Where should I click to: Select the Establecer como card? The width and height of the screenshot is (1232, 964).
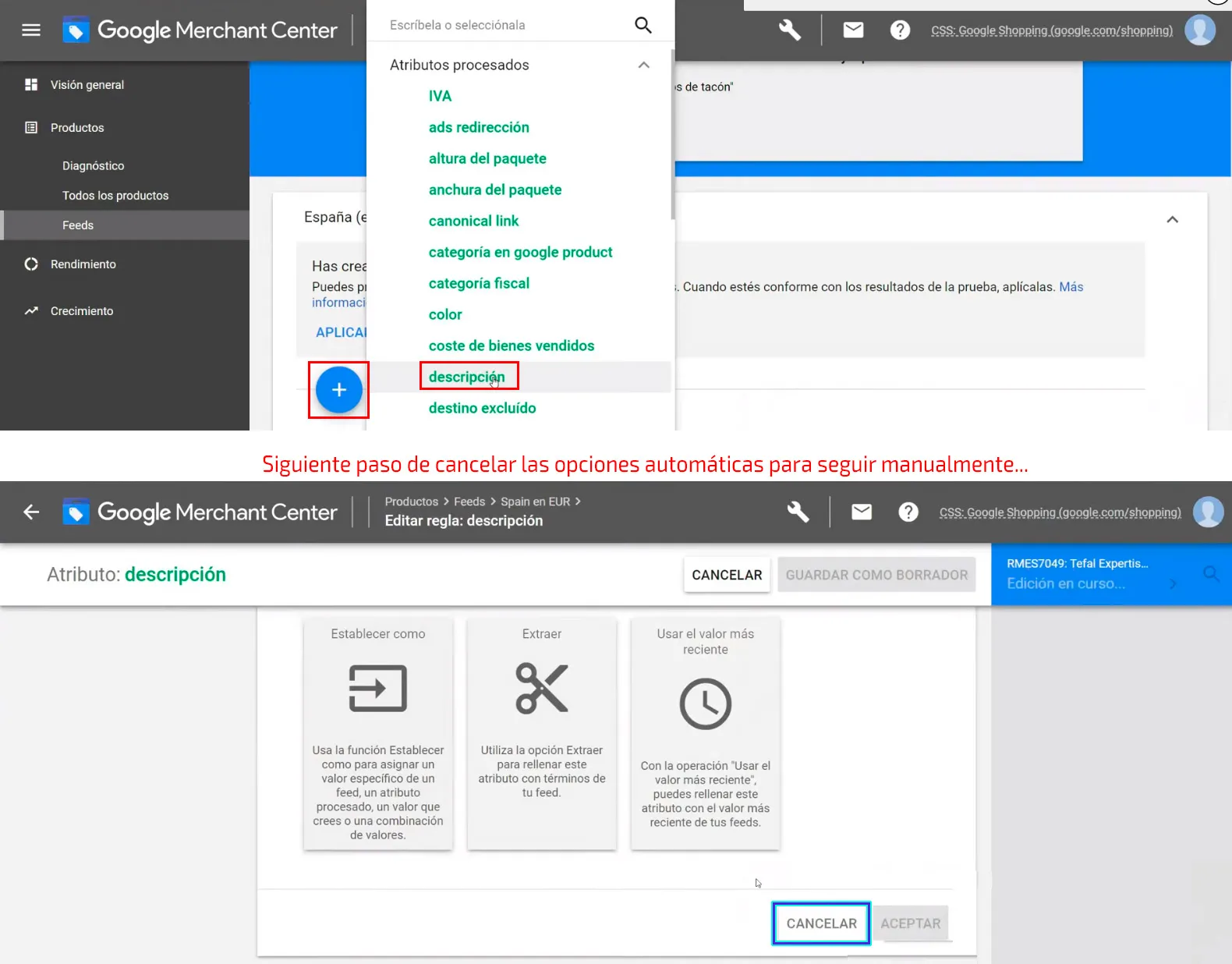coord(378,734)
